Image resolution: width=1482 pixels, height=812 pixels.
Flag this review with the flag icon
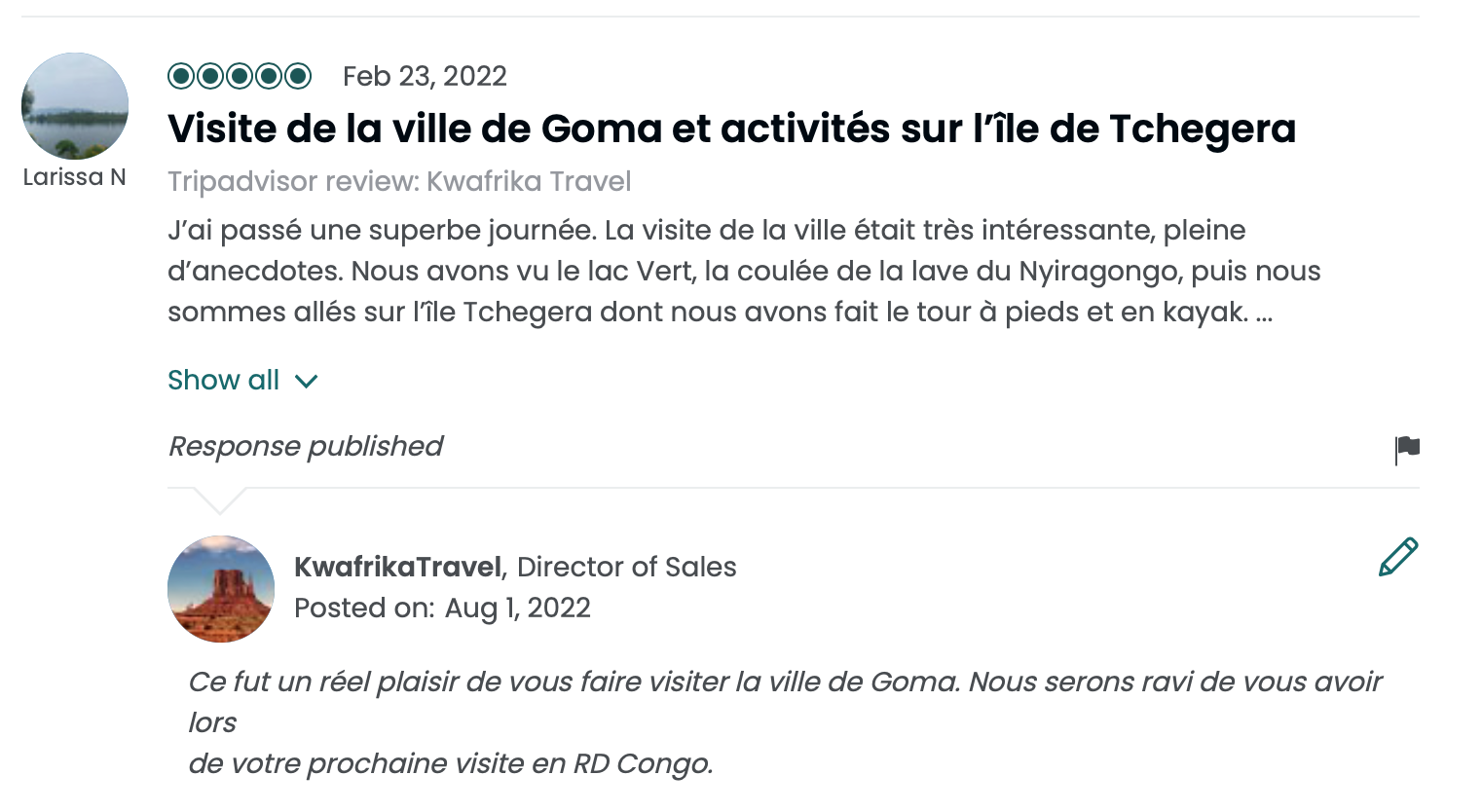[1407, 449]
